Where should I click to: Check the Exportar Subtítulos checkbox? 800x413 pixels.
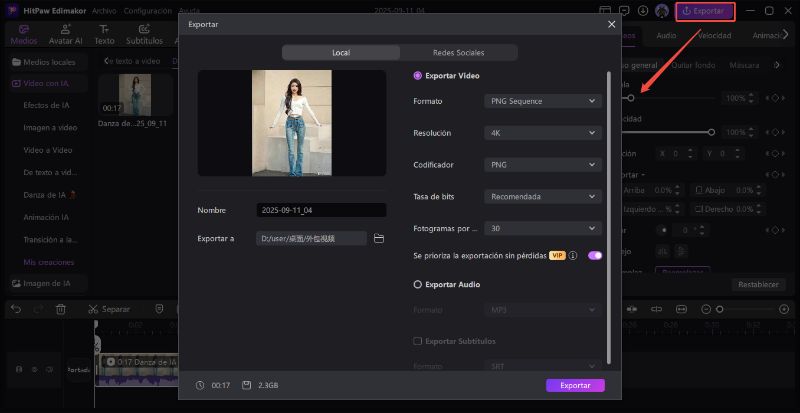[x=417, y=341]
